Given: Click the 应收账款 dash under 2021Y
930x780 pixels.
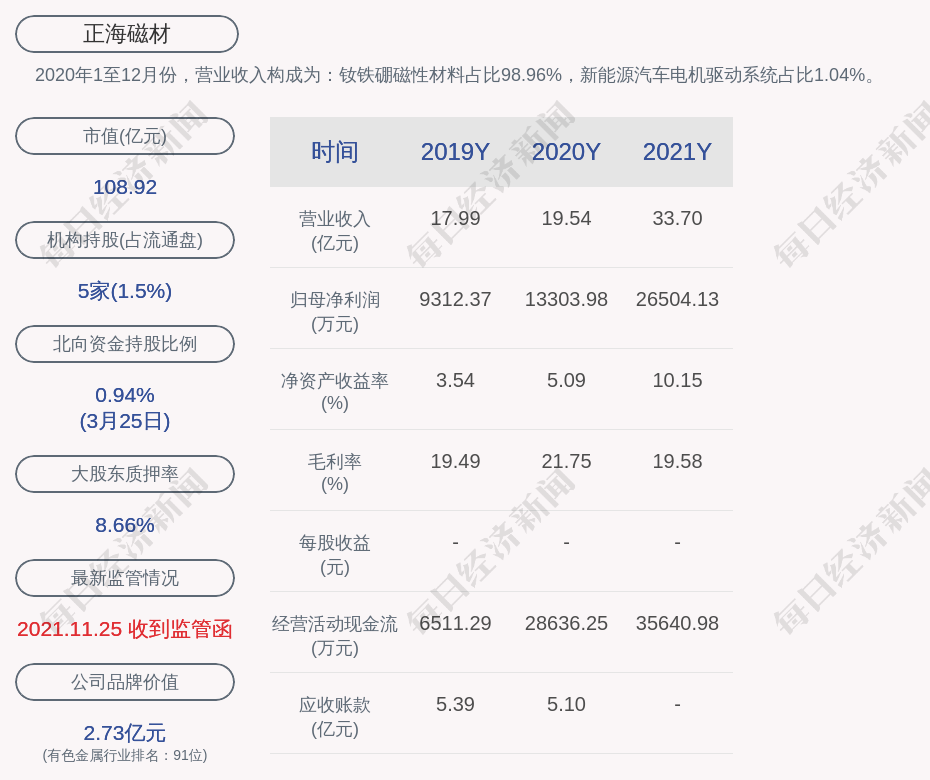Looking at the screenshot, I should tap(677, 704).
